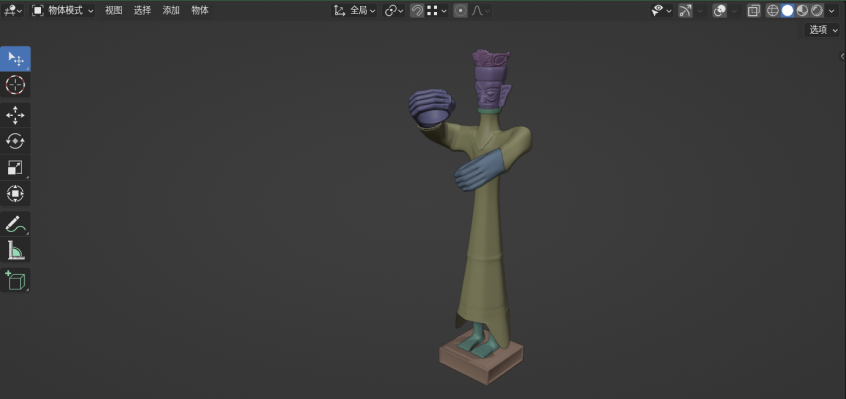Activate the Move tool
The width and height of the screenshot is (846, 399).
(15, 115)
